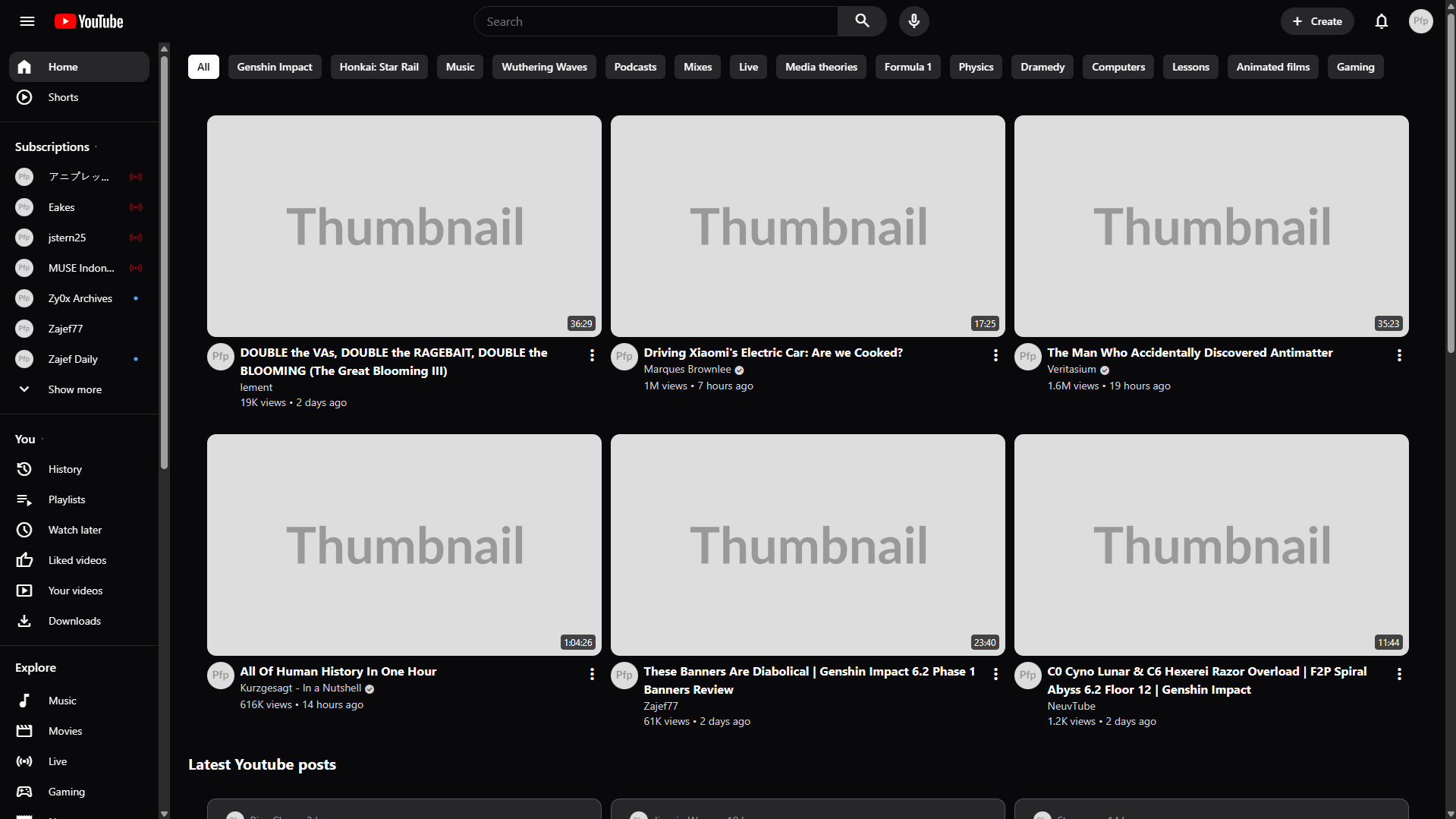Open Your videos

click(x=79, y=591)
